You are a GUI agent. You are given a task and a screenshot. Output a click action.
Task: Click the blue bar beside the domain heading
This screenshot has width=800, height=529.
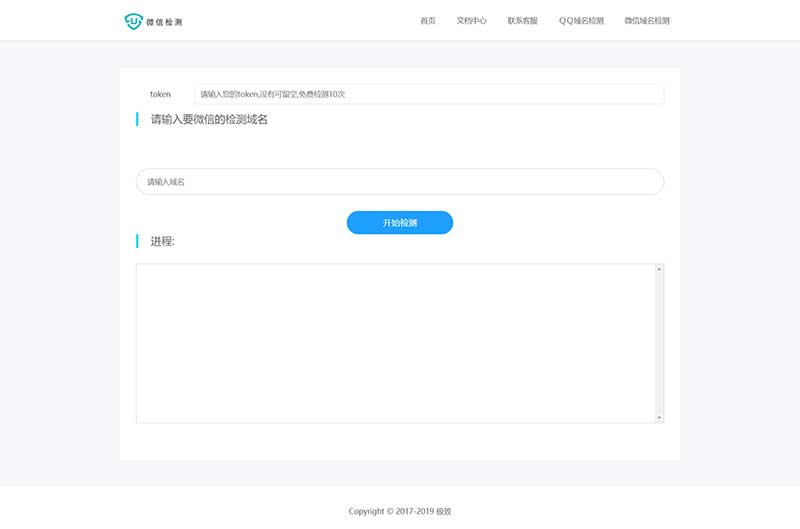[137, 120]
